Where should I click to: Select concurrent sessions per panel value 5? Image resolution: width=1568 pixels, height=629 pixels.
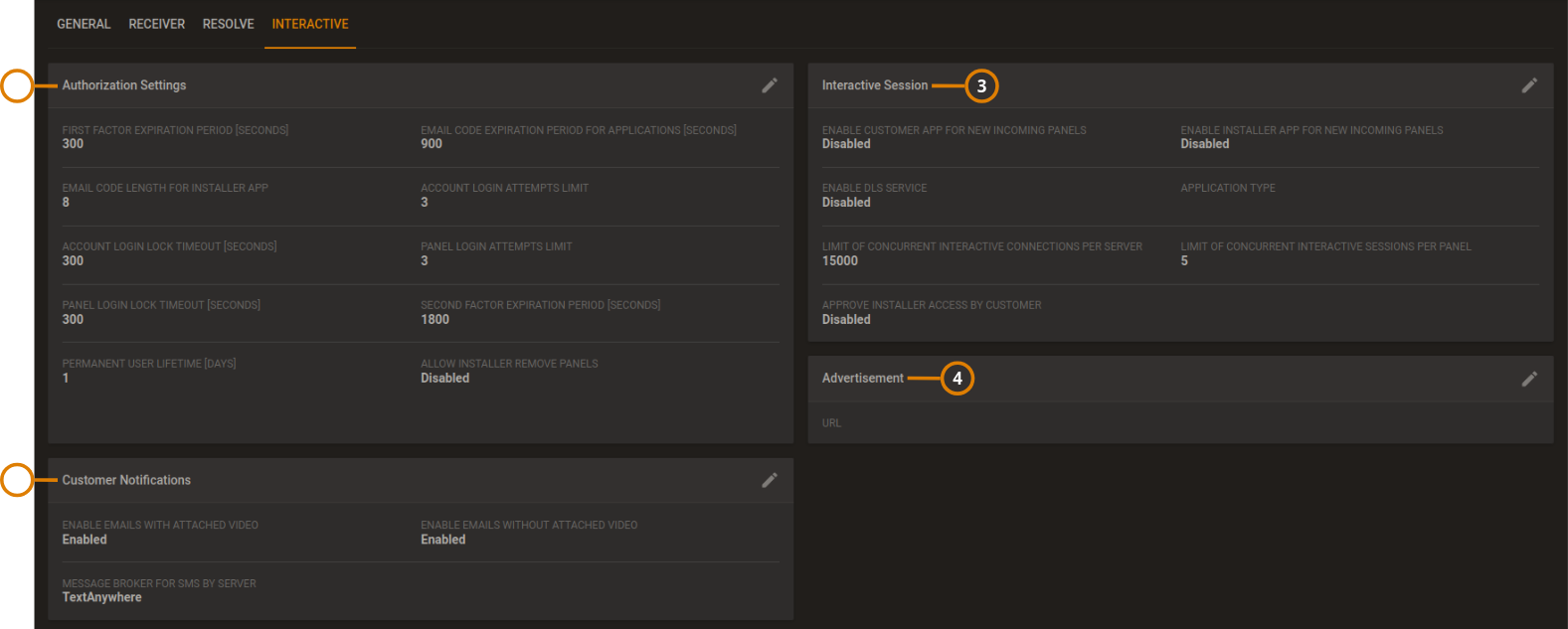1184,261
